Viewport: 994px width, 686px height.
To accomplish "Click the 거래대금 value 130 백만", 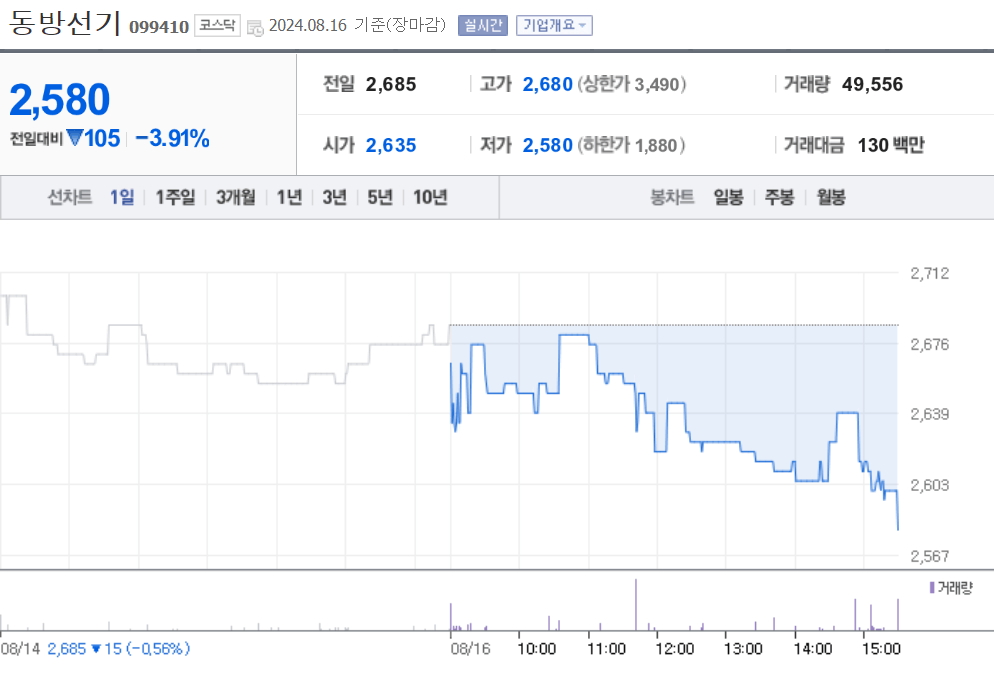I will pyautogui.click(x=891, y=145).
